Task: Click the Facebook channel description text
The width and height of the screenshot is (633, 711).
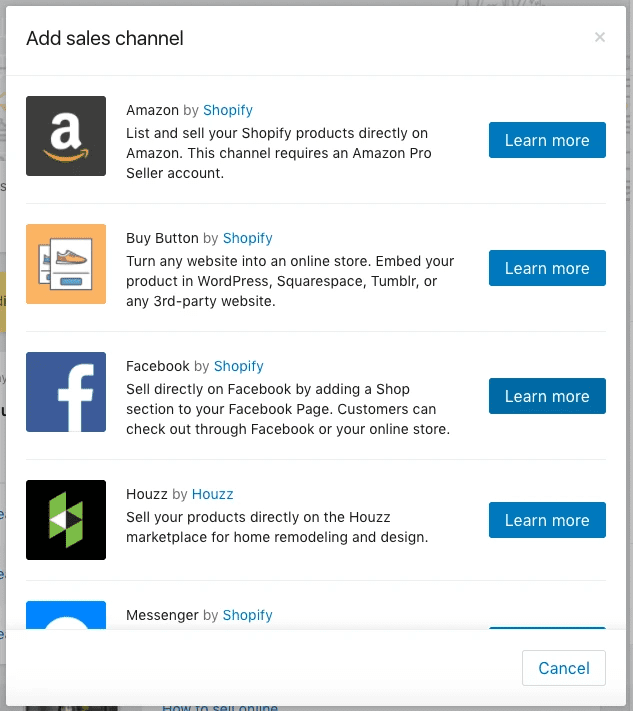Action: click(288, 409)
